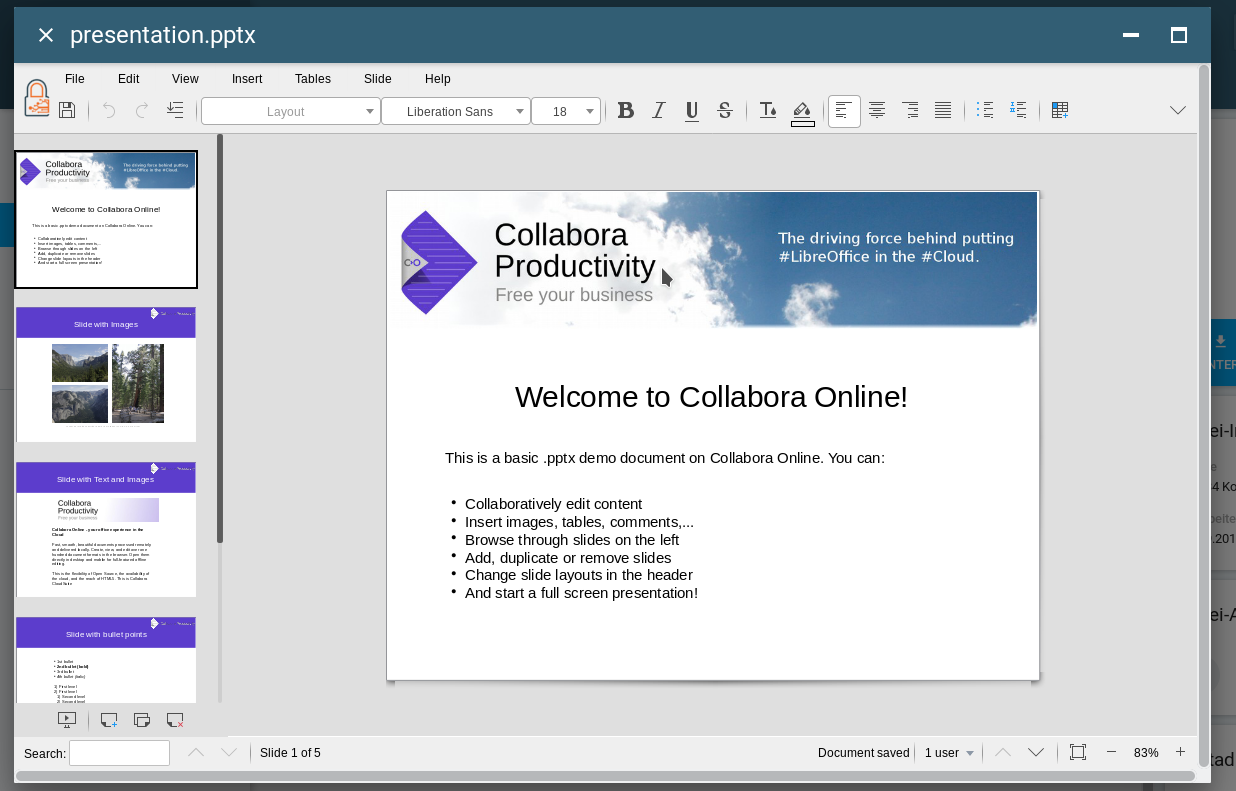Open the Layout dropdown
Viewport: 1236px width, 791px height.
[x=291, y=111]
